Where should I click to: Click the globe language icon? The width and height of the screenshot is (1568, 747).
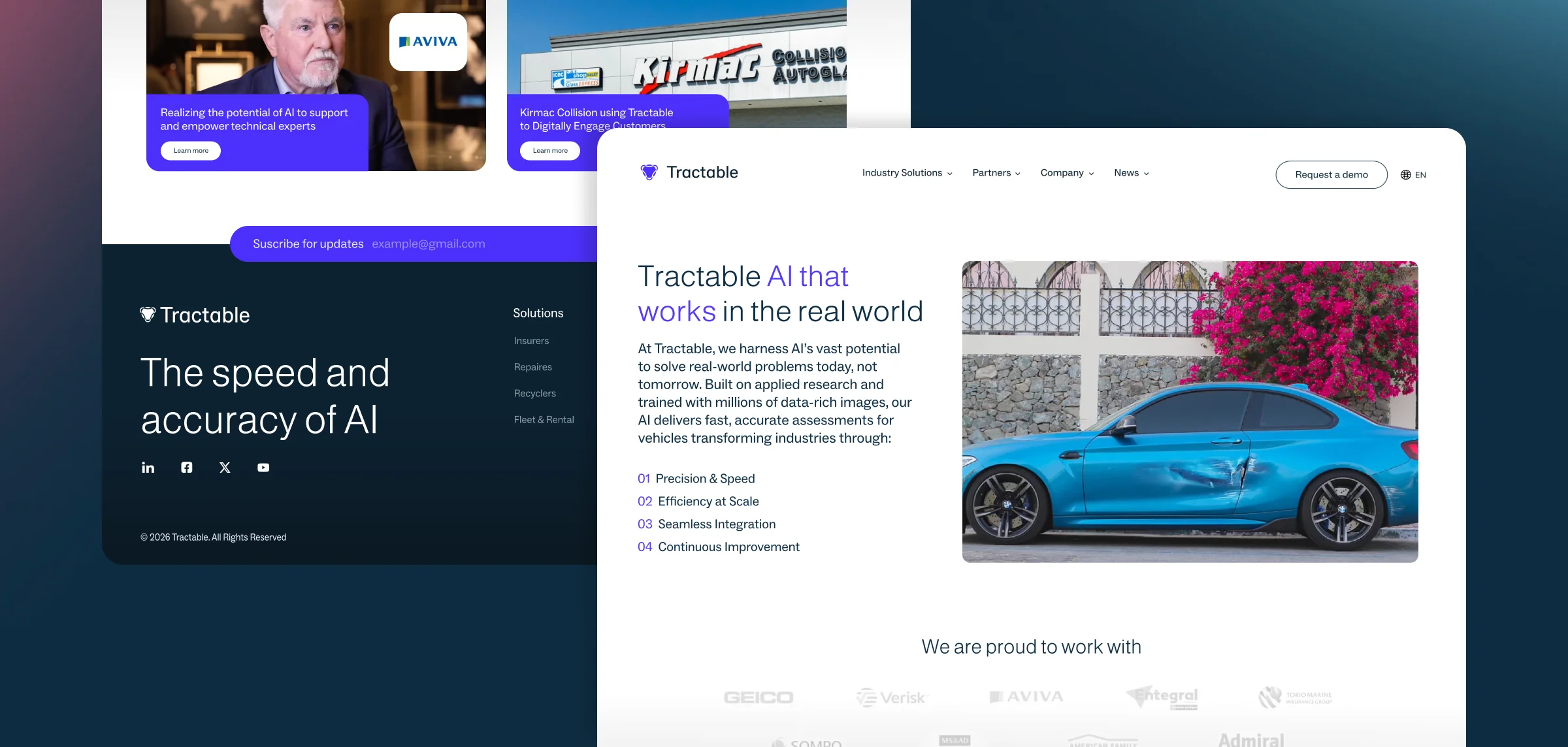click(1406, 175)
